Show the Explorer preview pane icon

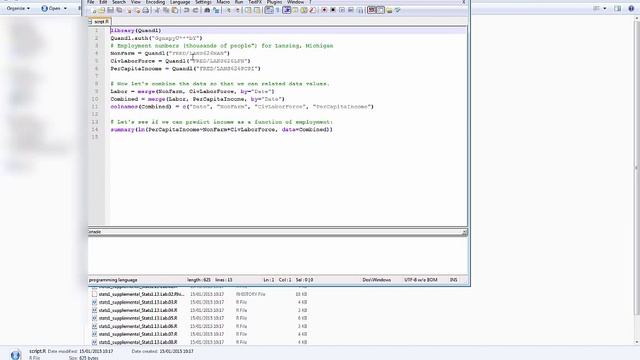click(618, 9)
